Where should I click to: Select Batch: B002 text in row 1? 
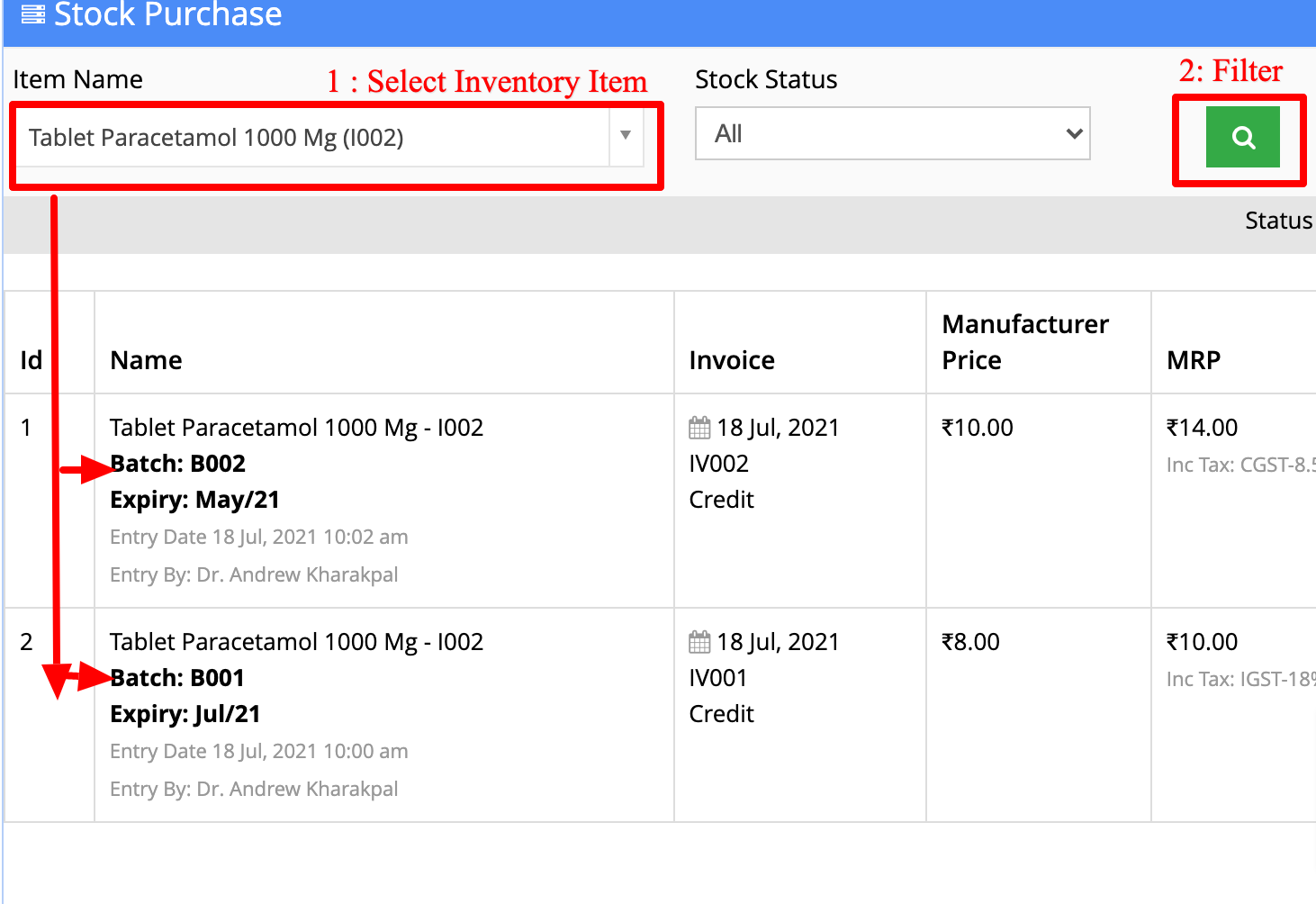click(177, 464)
